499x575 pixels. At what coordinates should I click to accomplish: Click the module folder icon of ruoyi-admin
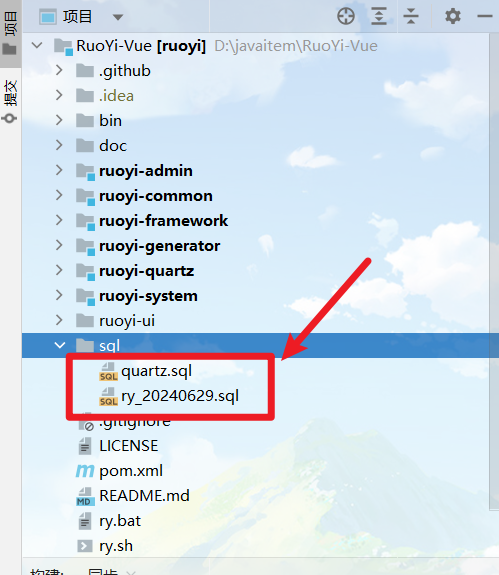click(85, 172)
